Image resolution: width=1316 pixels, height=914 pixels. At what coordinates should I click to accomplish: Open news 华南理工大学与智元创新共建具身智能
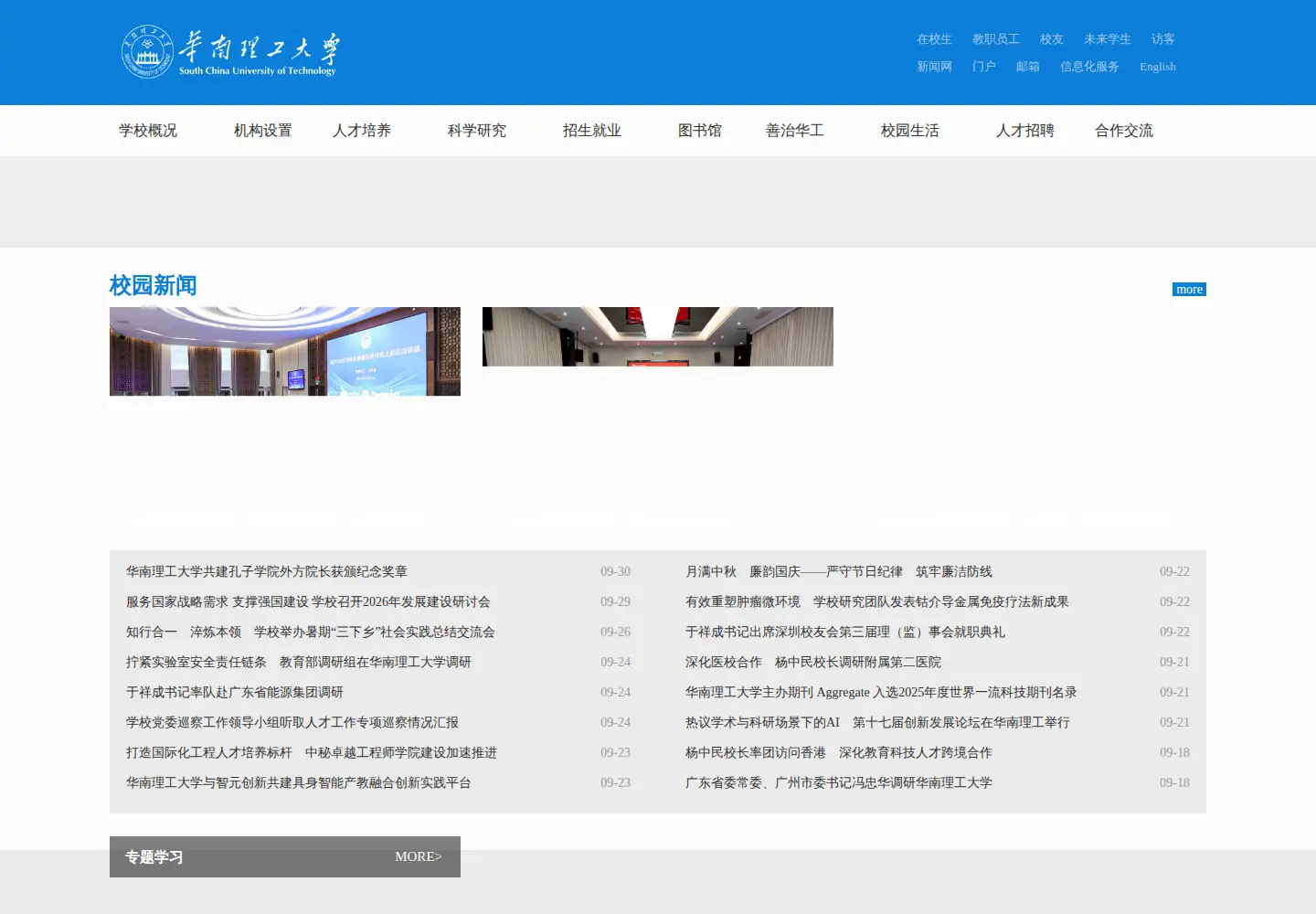(299, 782)
